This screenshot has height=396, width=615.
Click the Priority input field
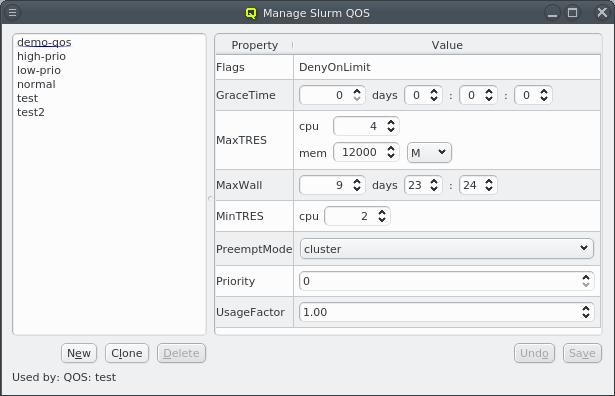tap(447, 281)
